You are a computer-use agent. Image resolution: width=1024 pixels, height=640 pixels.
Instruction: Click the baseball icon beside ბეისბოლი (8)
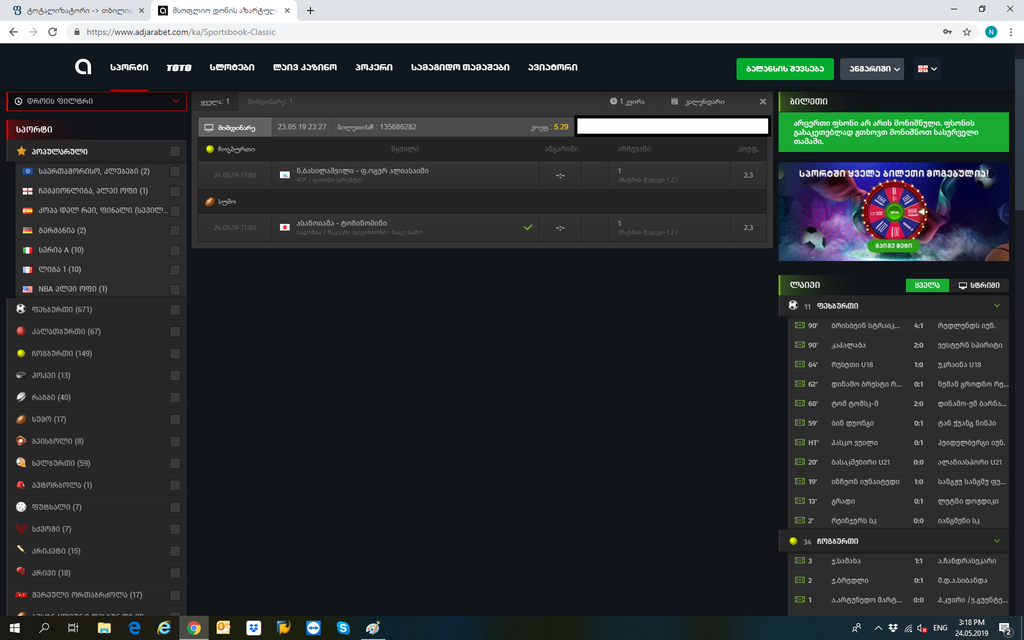point(21,441)
